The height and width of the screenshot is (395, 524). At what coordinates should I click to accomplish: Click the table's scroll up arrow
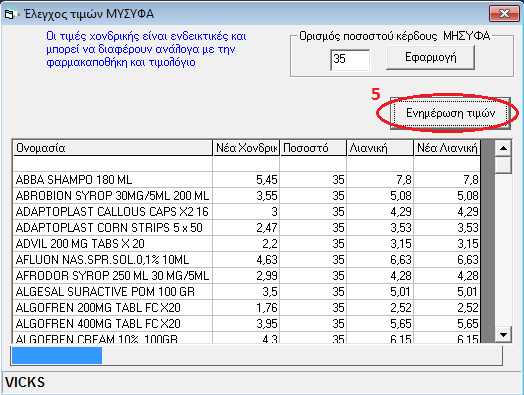point(503,148)
